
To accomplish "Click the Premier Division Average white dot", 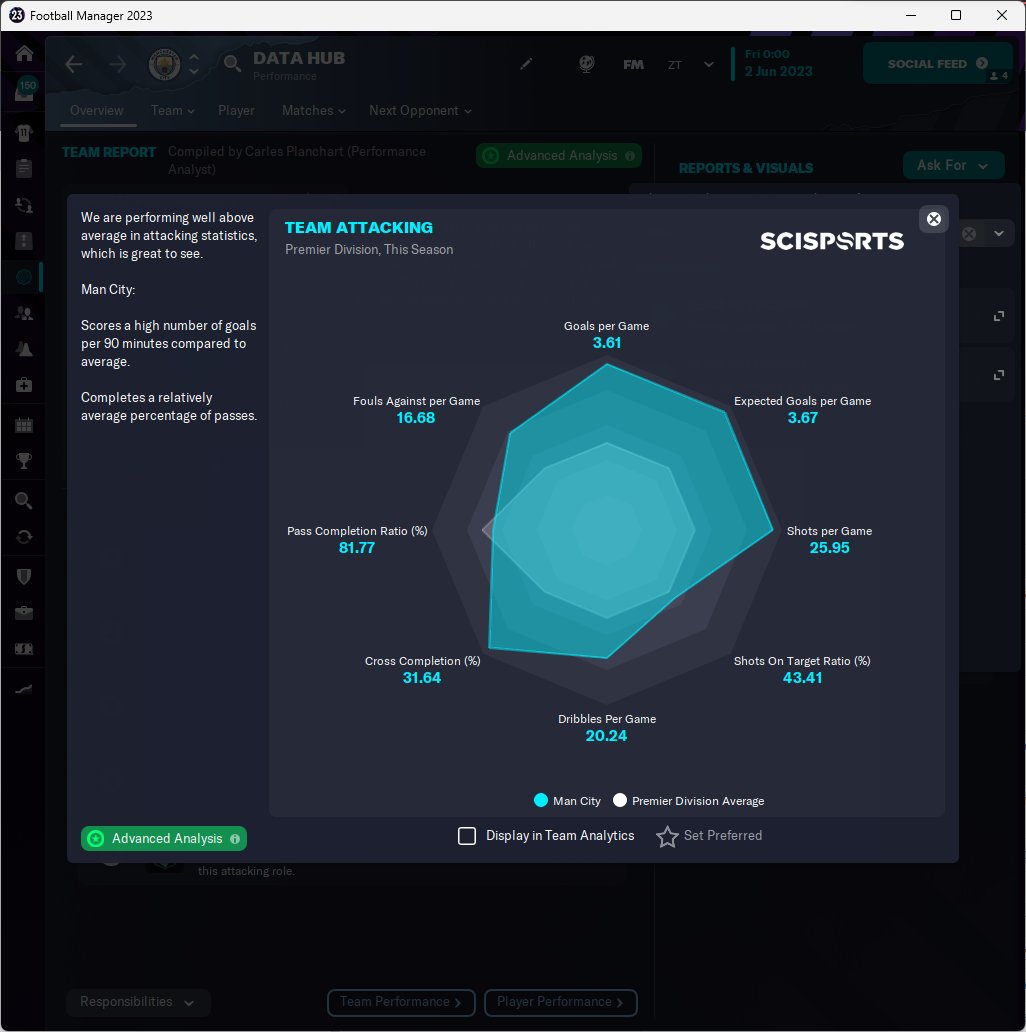I will point(619,800).
